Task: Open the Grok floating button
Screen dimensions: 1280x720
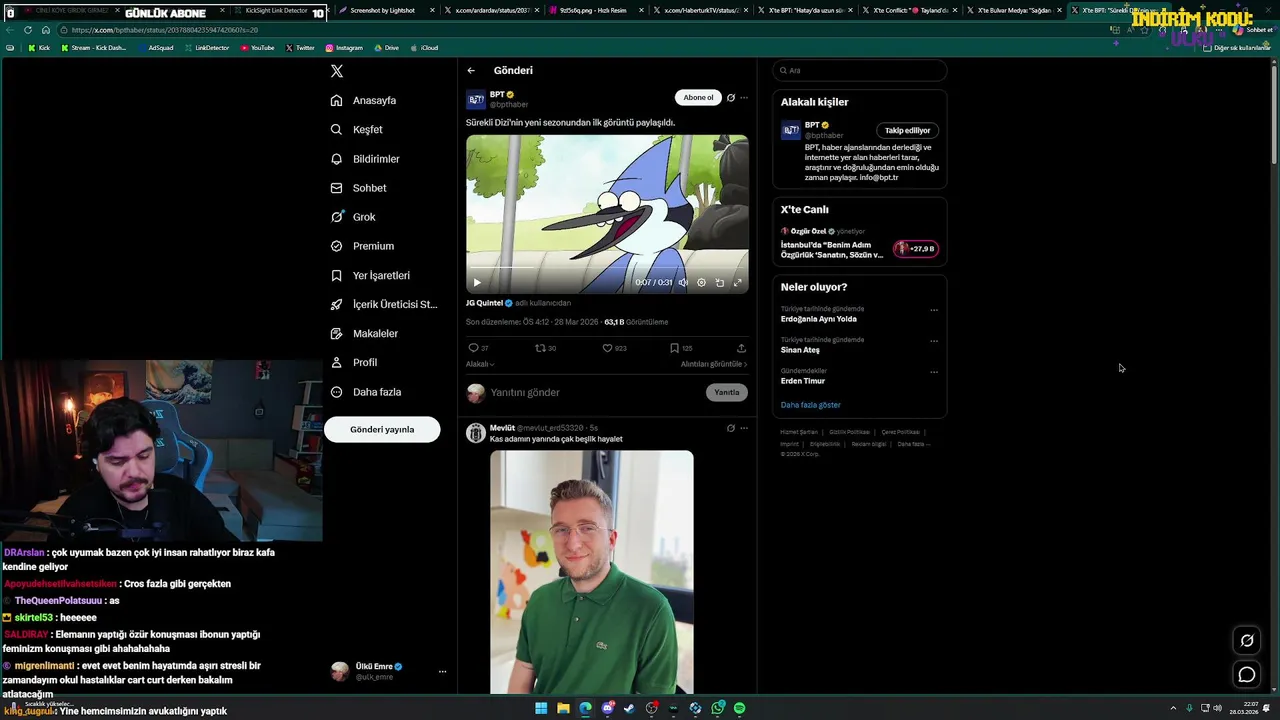Action: 1247,641
